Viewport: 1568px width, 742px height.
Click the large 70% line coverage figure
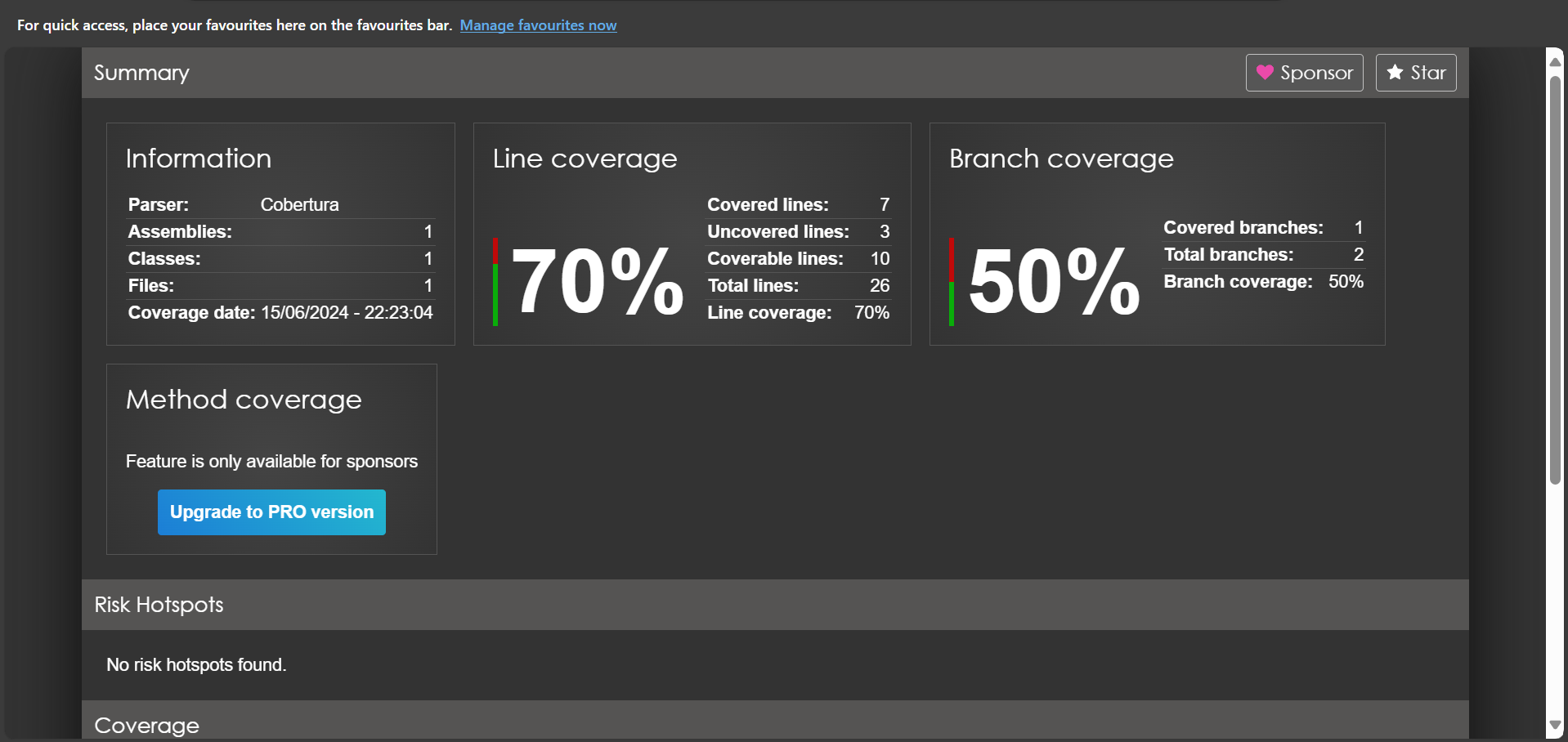pos(597,281)
